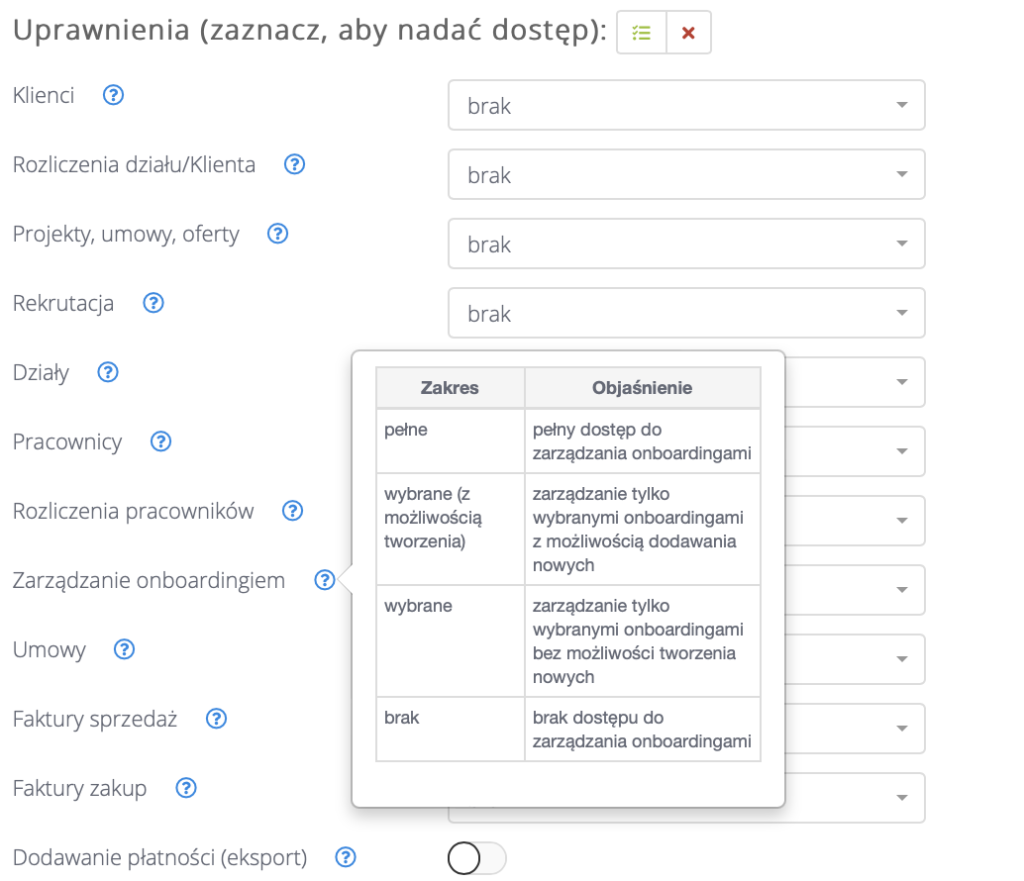Click the red X clear-all permissions button
This screenshot has height=881, width=1024.
[688, 32]
